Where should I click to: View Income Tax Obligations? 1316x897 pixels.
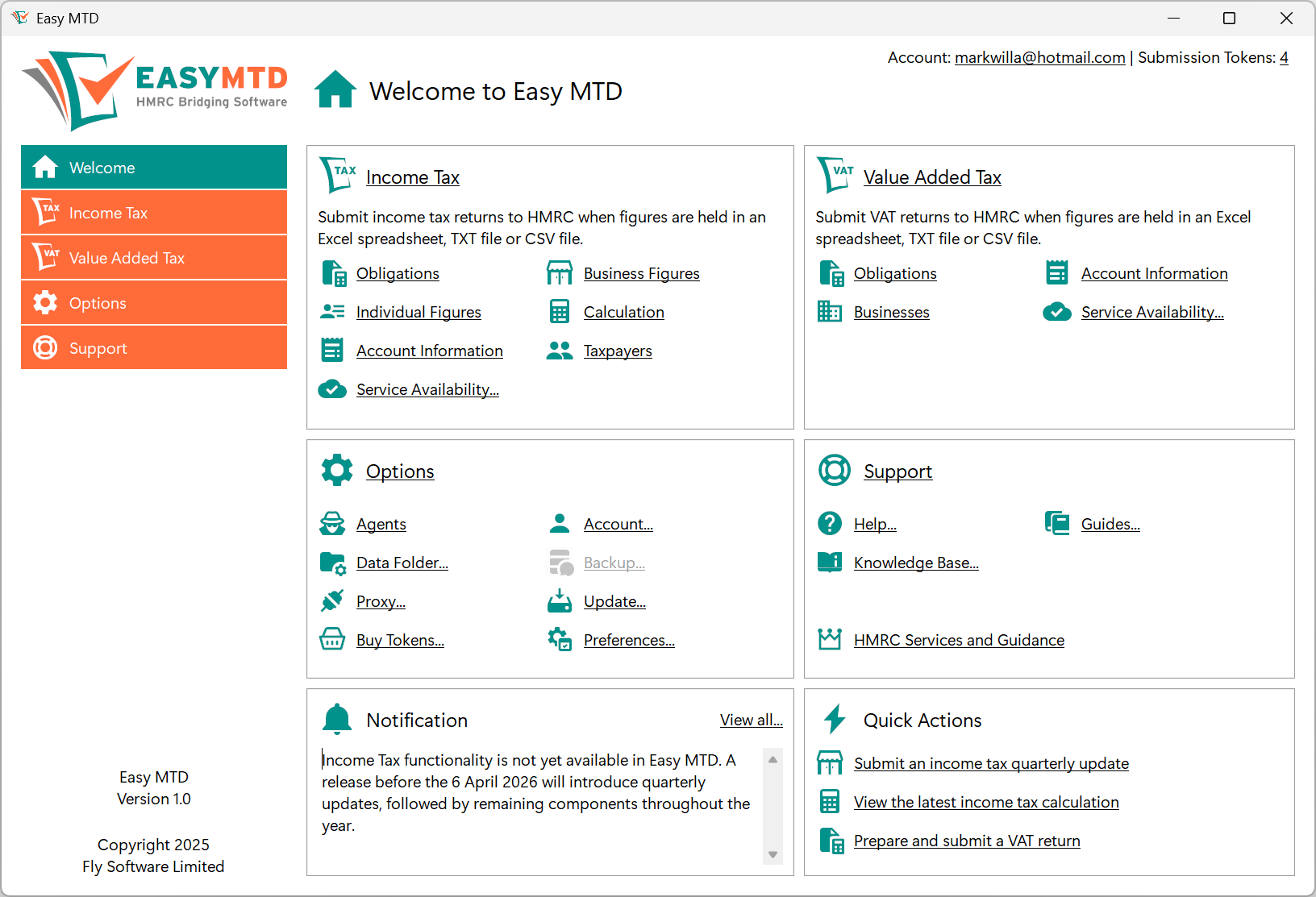point(398,273)
